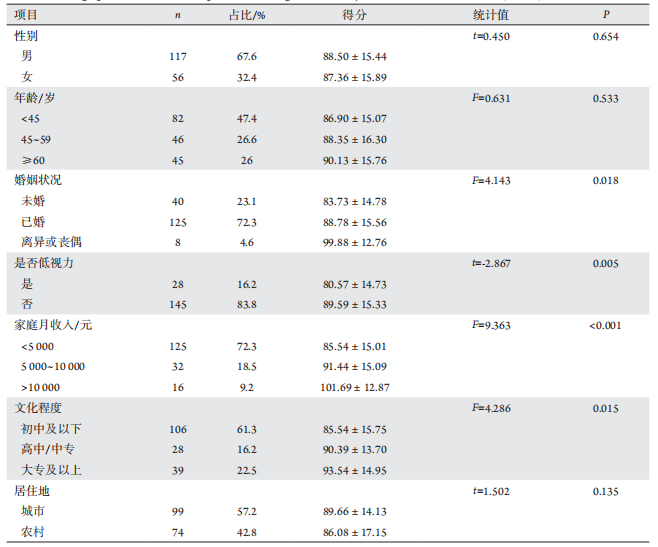658x547 pixels.
Task: Select the 家庭月收入/元 category label
Action: tap(51, 326)
